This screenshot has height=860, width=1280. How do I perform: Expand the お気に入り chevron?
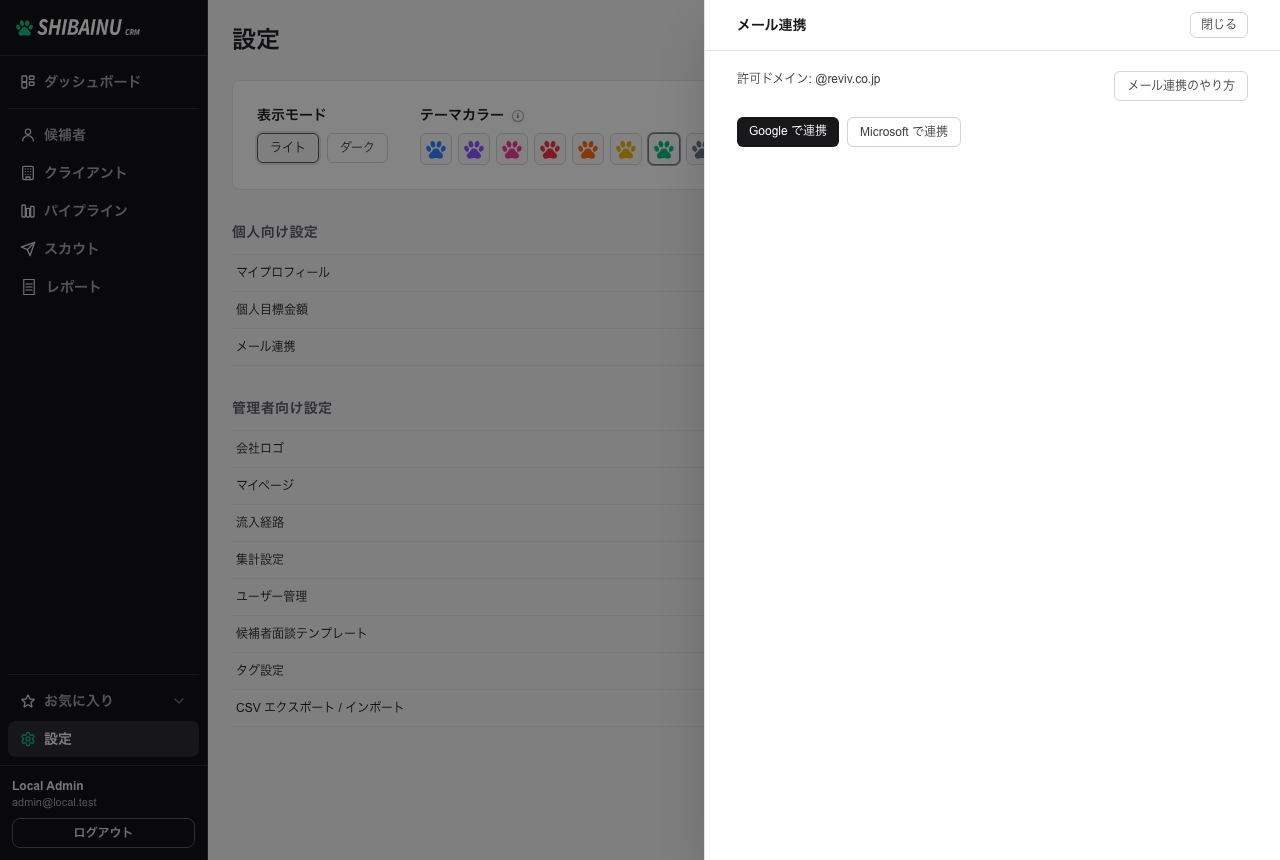point(179,701)
